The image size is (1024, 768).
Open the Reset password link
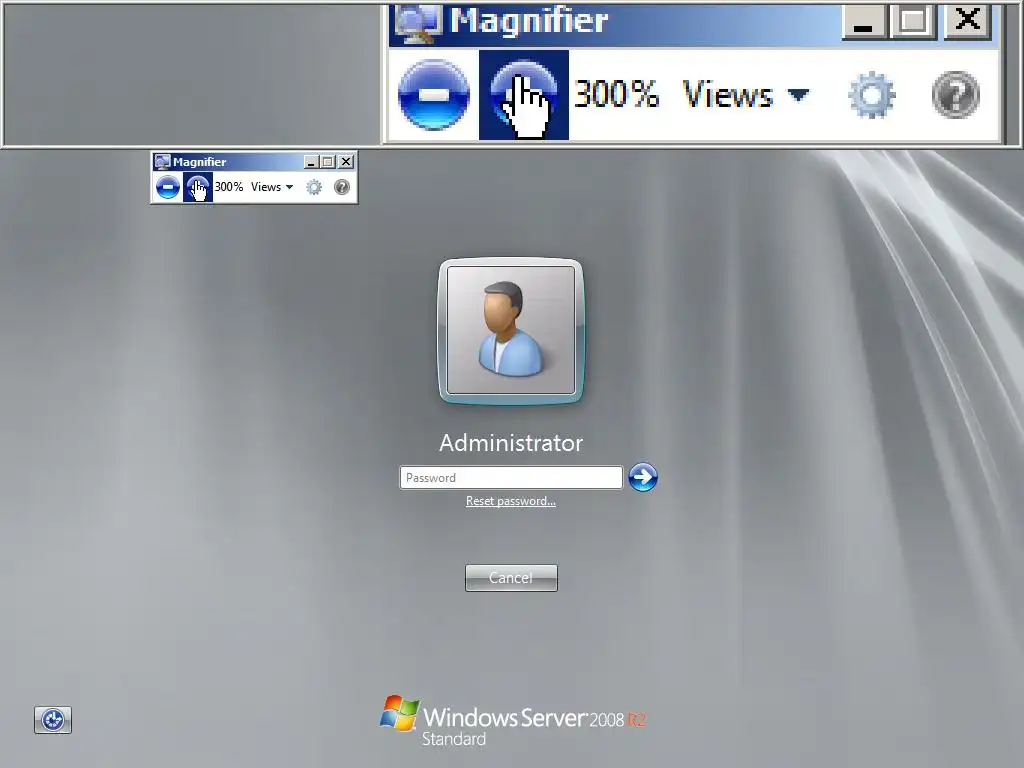pos(511,501)
